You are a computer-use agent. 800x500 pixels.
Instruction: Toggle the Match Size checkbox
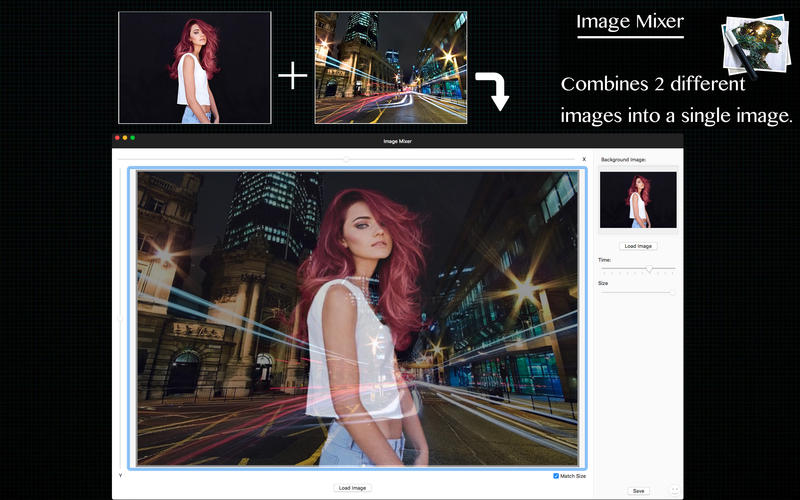coord(557,476)
